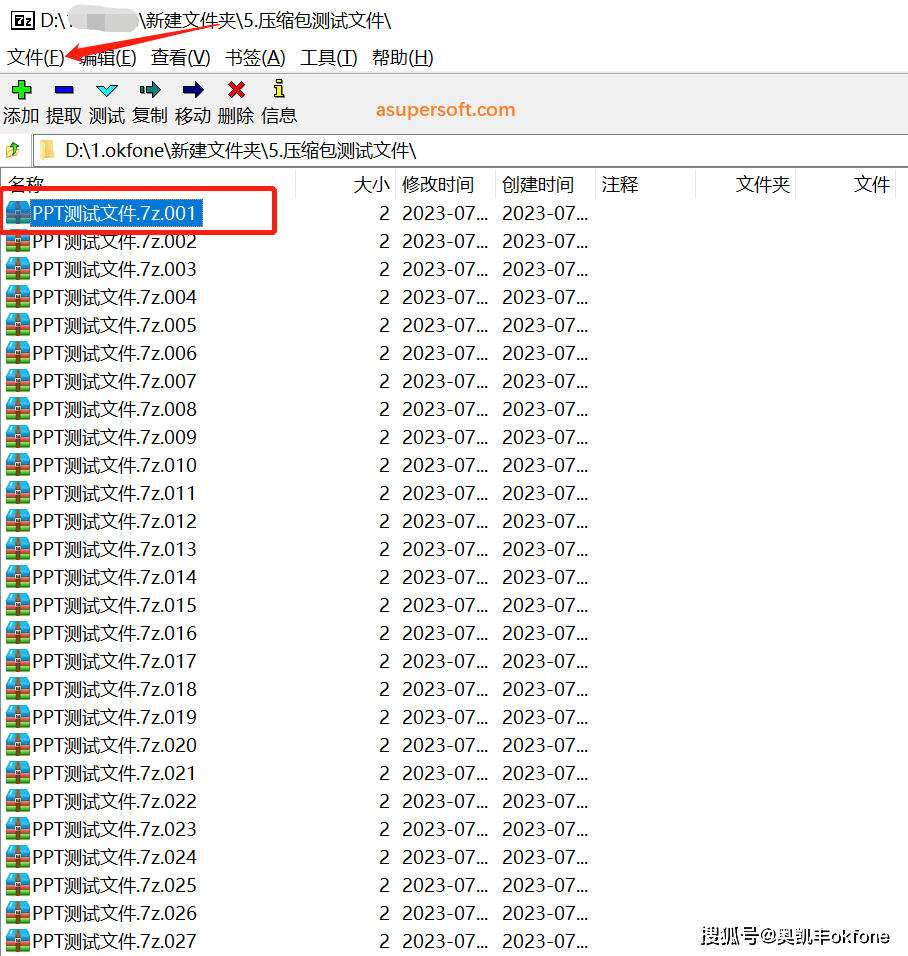Select file PPT测试文件.7z.014
The height and width of the screenshot is (956, 908).
(114, 577)
